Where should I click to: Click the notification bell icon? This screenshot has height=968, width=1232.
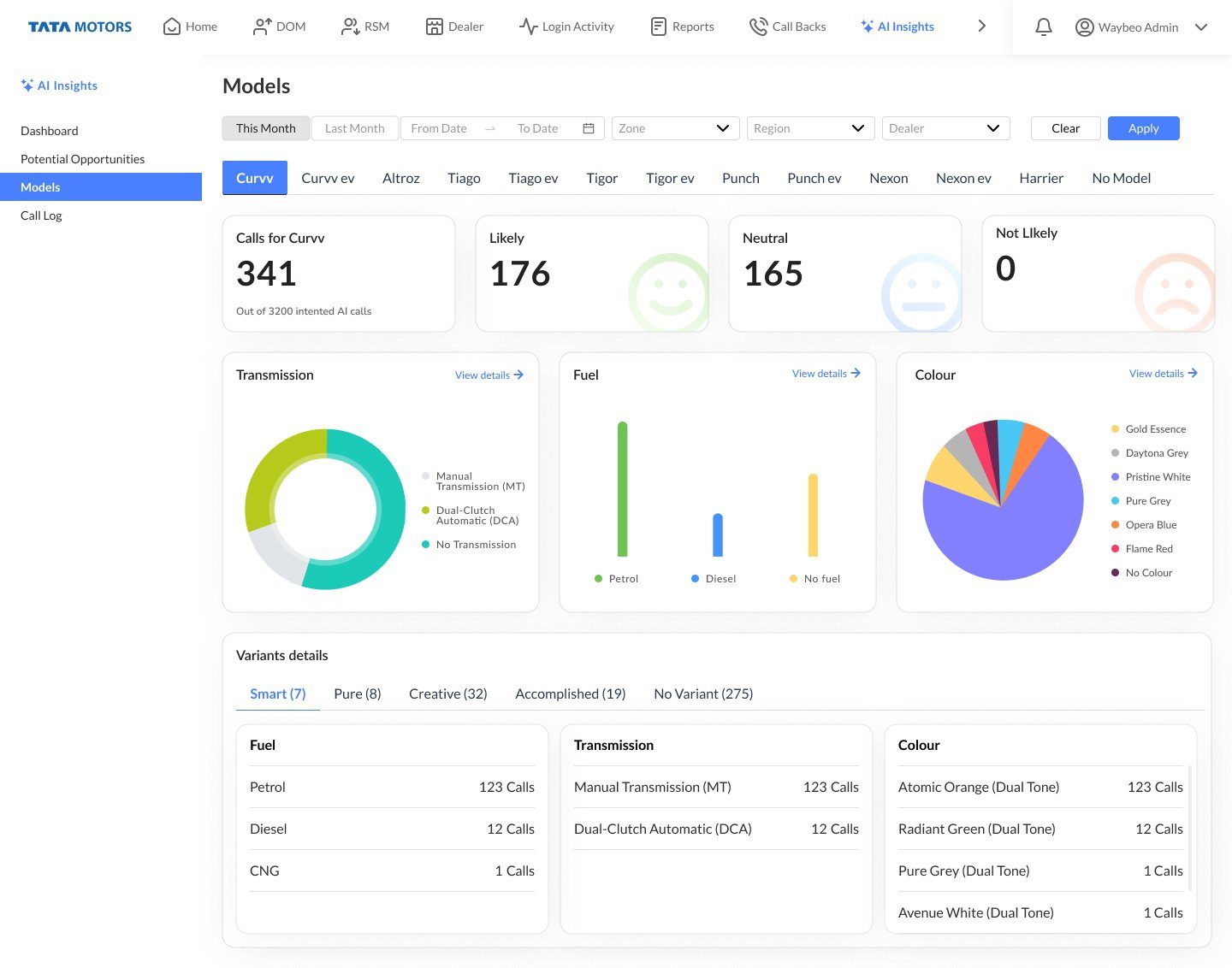pos(1043,27)
